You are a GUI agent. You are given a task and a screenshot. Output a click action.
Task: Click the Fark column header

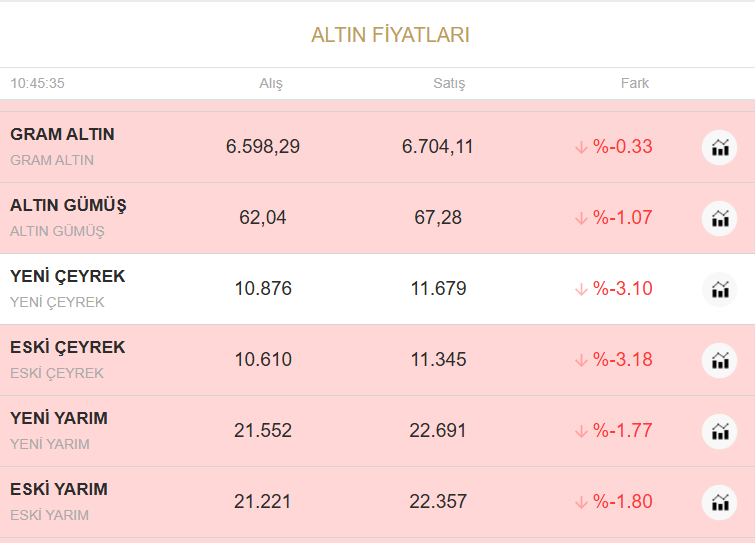tap(635, 83)
